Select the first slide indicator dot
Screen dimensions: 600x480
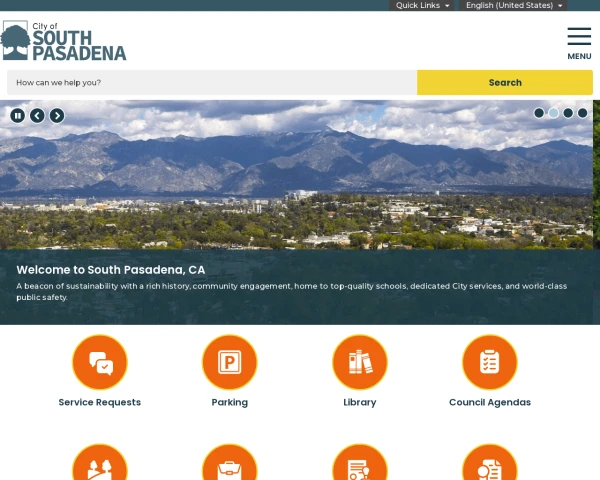coord(539,113)
